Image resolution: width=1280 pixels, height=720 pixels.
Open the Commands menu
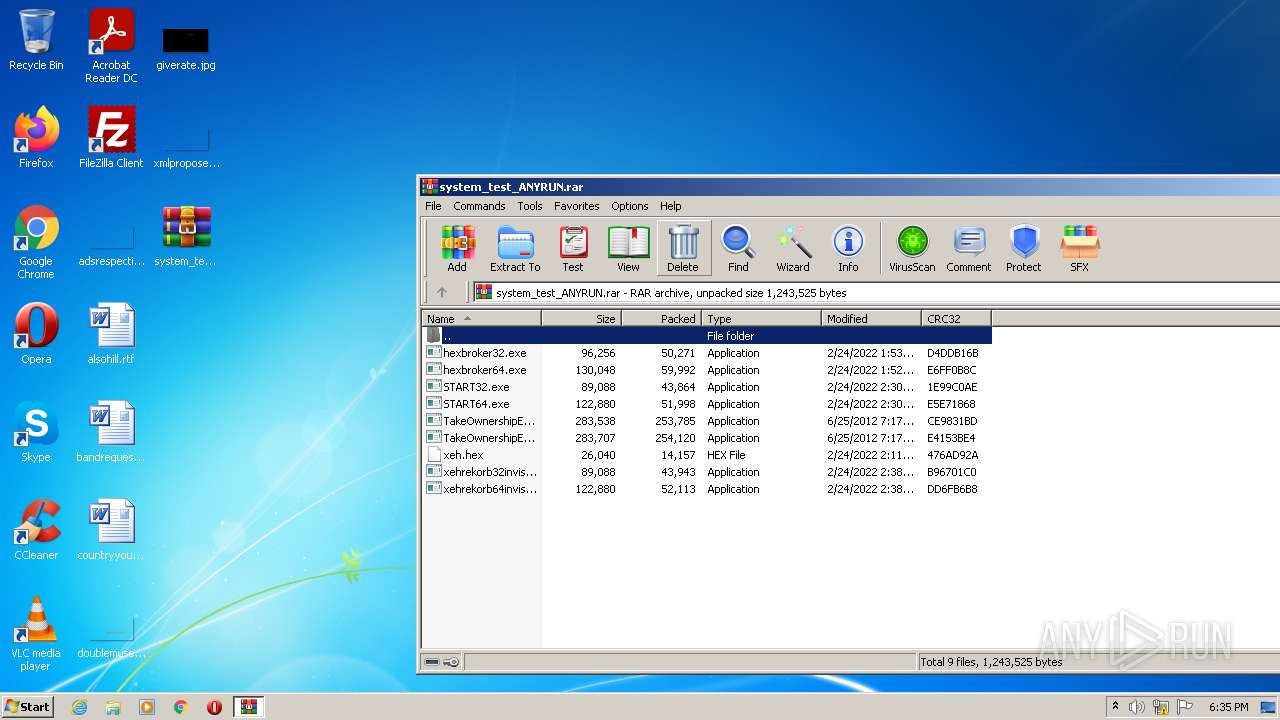point(479,206)
